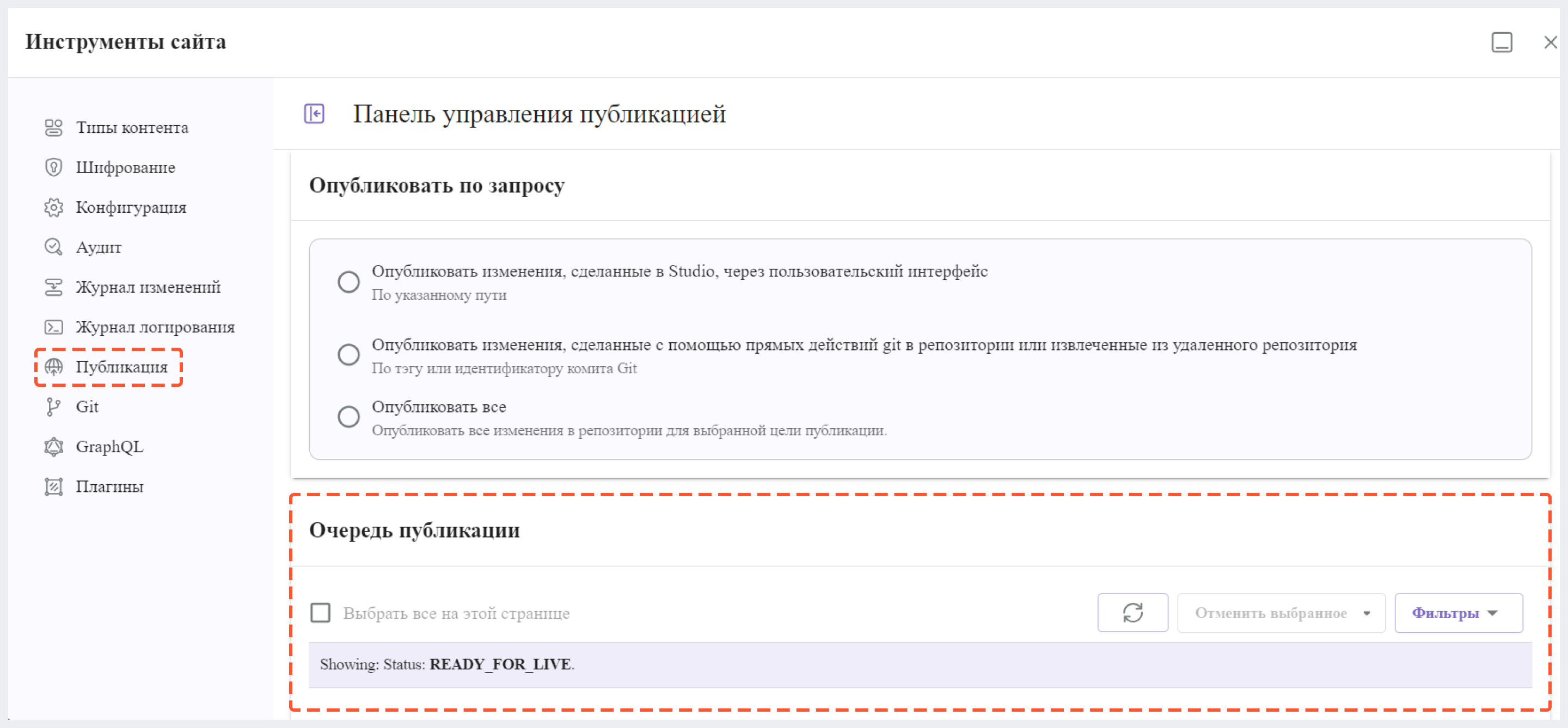Image resolution: width=1568 pixels, height=728 pixels.
Task: Click the Аудит magnifier icon
Action: 53,247
